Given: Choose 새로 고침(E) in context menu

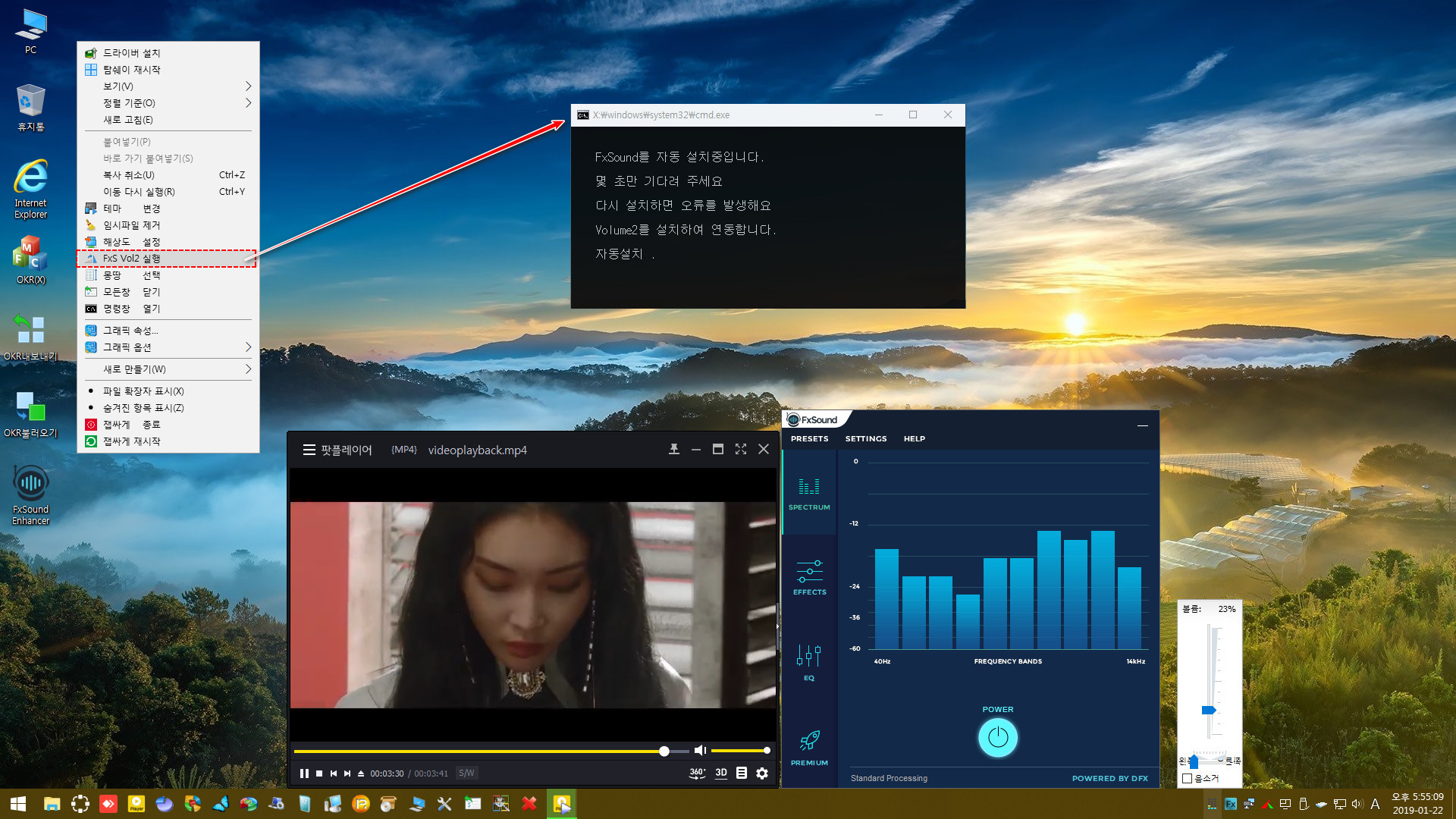Looking at the screenshot, I should click(168, 120).
